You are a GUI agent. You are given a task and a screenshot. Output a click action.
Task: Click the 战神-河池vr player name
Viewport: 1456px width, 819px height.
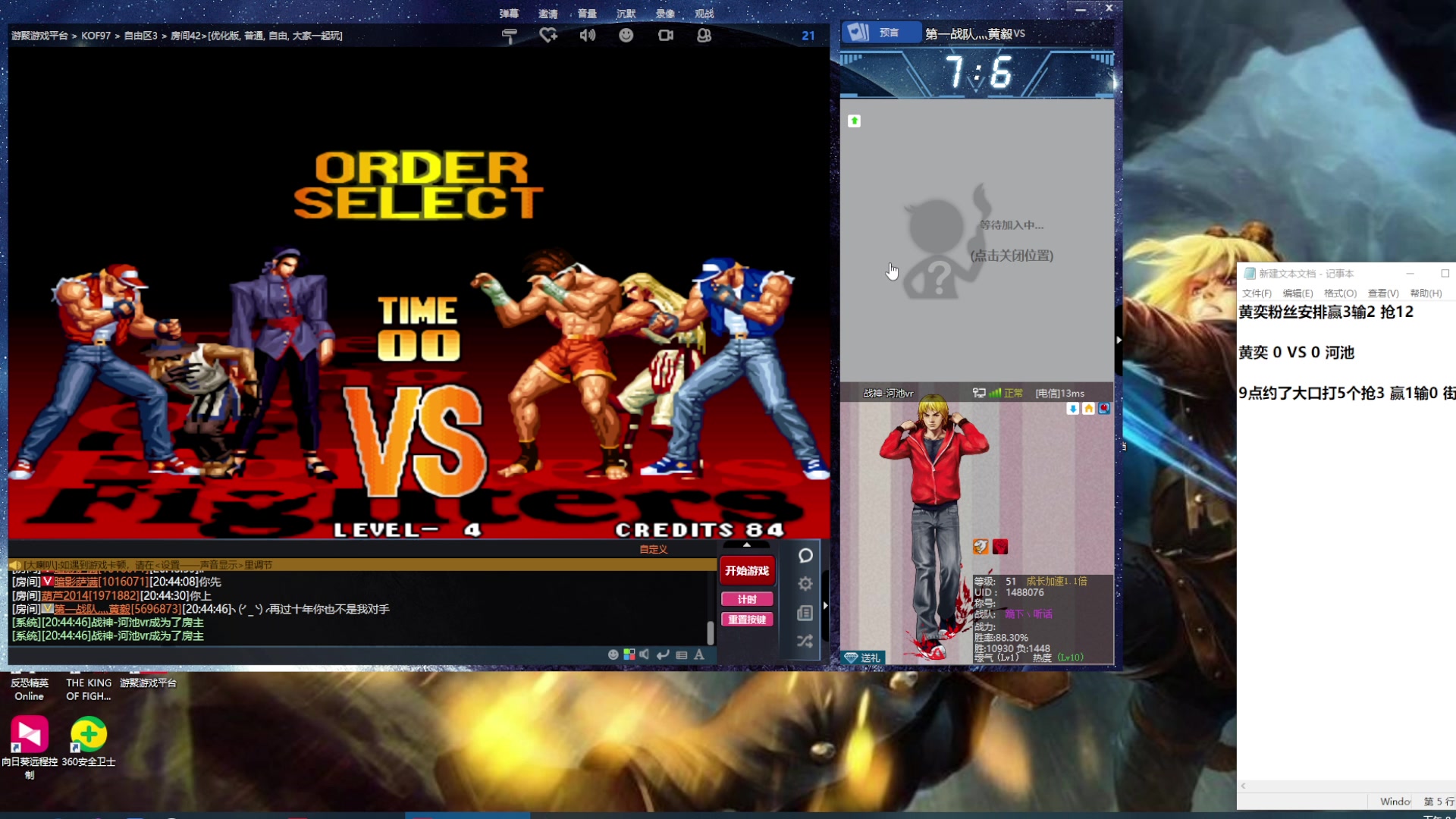pyautogui.click(x=888, y=393)
